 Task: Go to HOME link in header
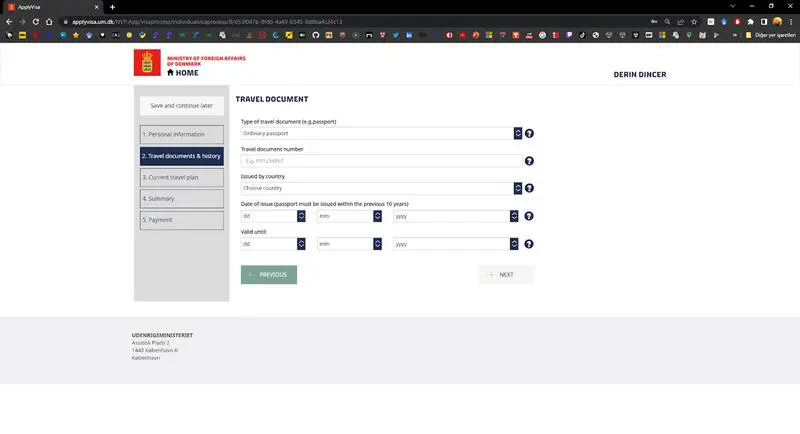(183, 73)
